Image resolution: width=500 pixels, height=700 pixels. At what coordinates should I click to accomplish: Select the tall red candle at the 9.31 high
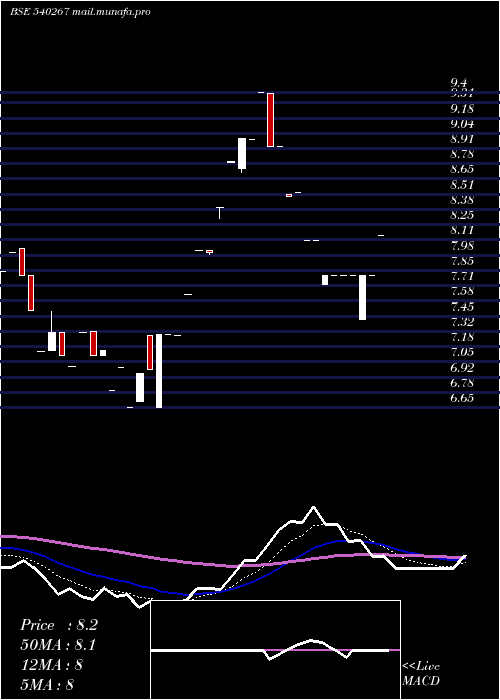[270, 120]
